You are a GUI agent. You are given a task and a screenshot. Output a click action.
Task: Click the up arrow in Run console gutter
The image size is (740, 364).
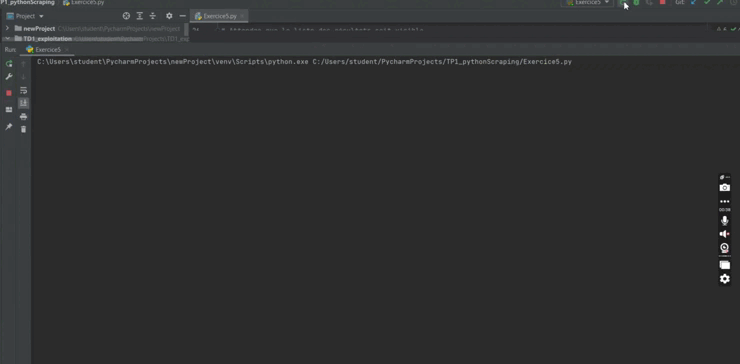(x=24, y=64)
